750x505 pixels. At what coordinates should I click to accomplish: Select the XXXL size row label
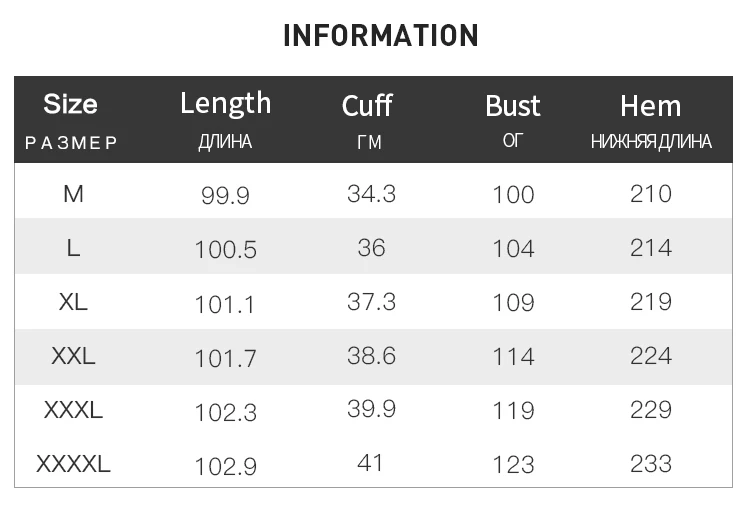pos(73,410)
